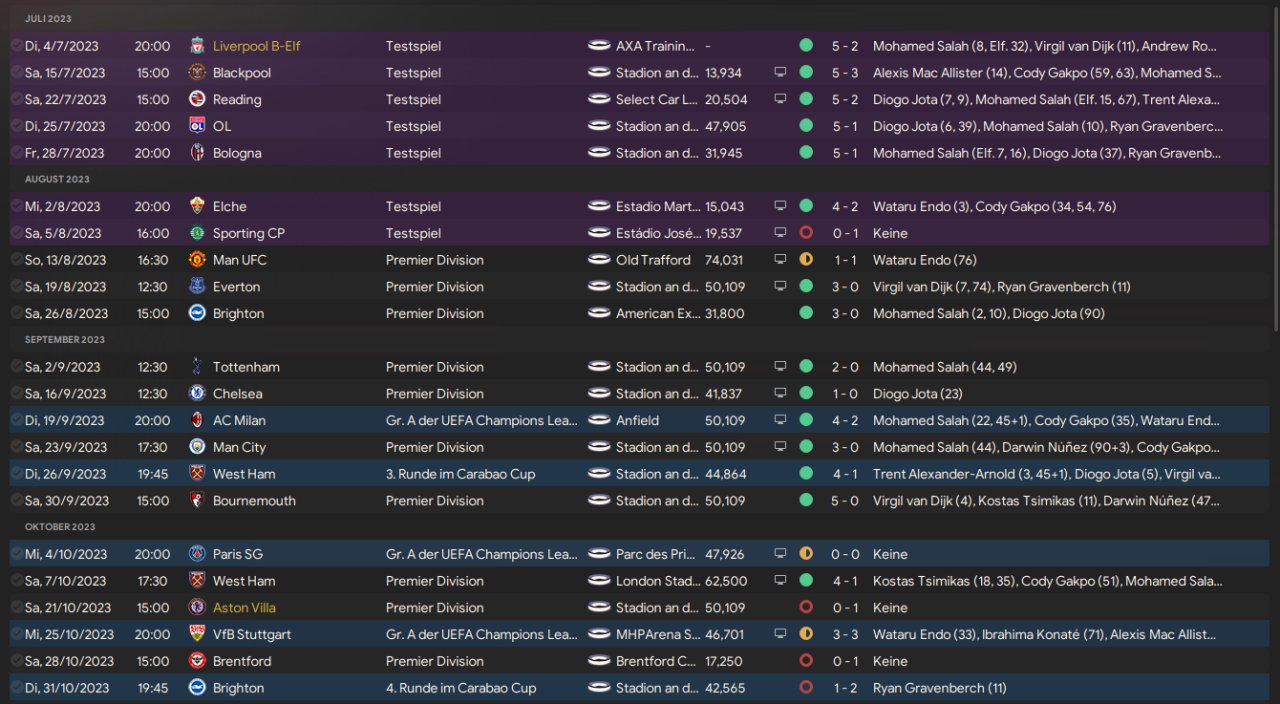
Task: Click the Sporting CP crest
Action: [x=197, y=233]
